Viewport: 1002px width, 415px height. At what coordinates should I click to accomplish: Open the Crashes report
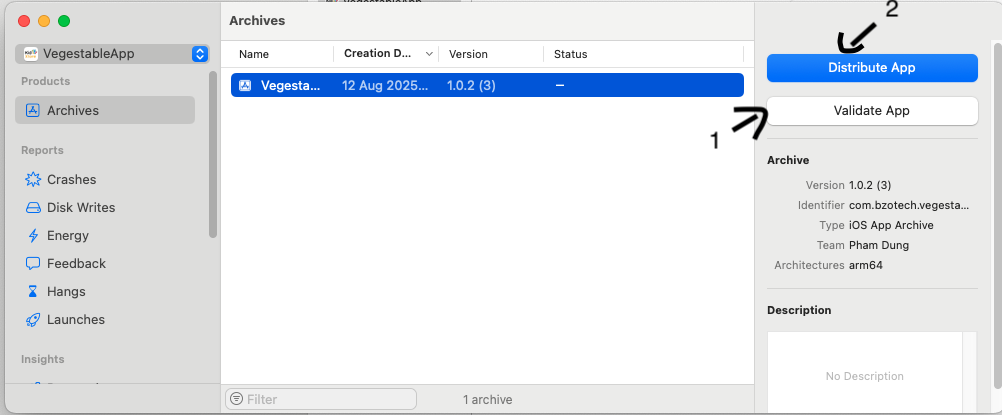coord(72,179)
